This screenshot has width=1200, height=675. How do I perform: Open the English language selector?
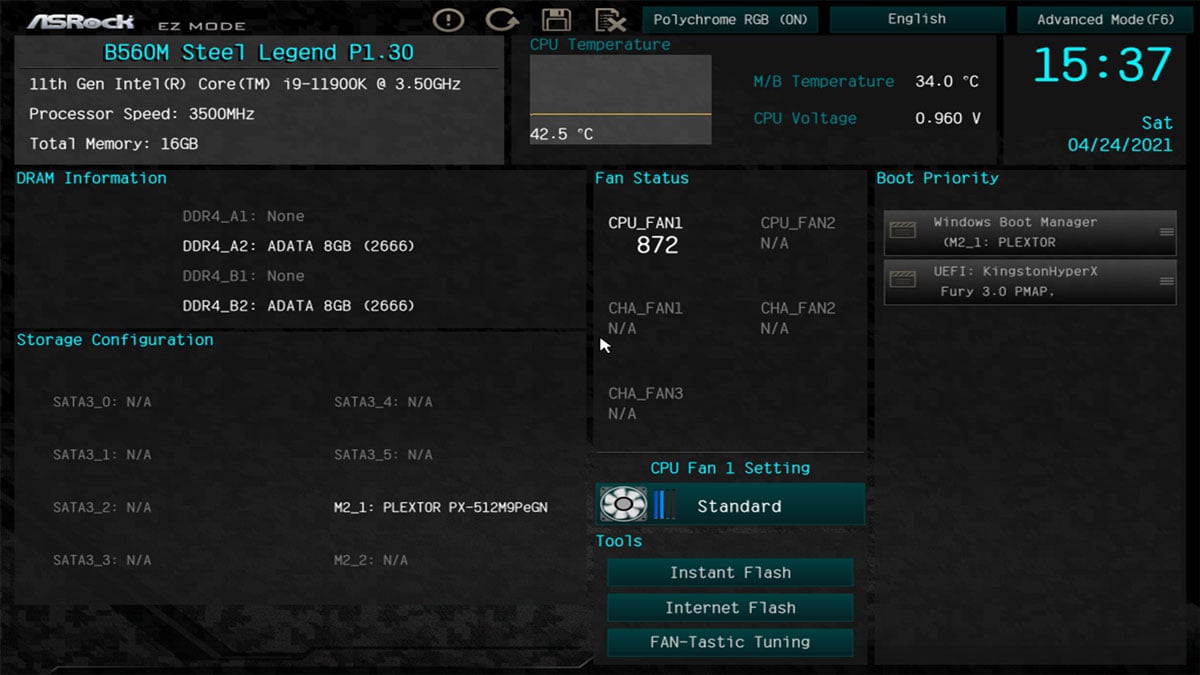[x=917, y=19]
